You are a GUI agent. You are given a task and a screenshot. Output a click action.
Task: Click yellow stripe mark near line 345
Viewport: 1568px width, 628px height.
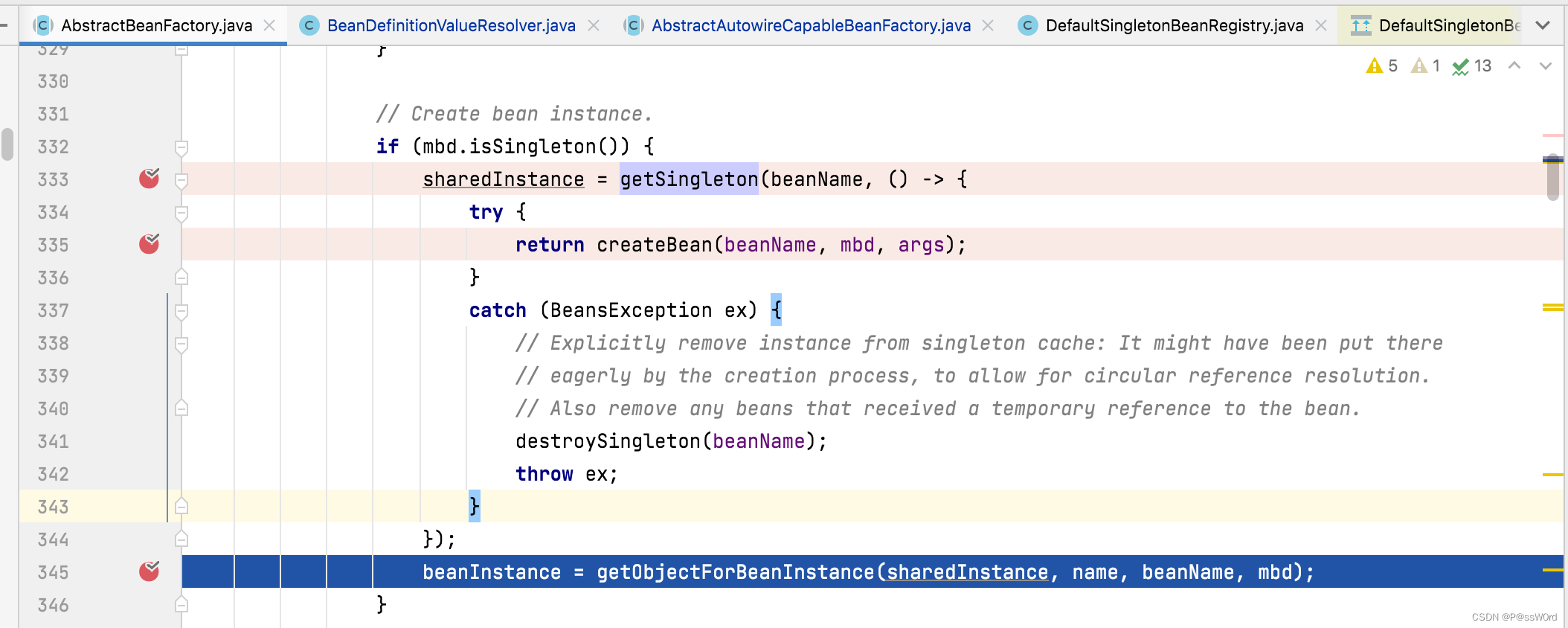pos(1552,570)
